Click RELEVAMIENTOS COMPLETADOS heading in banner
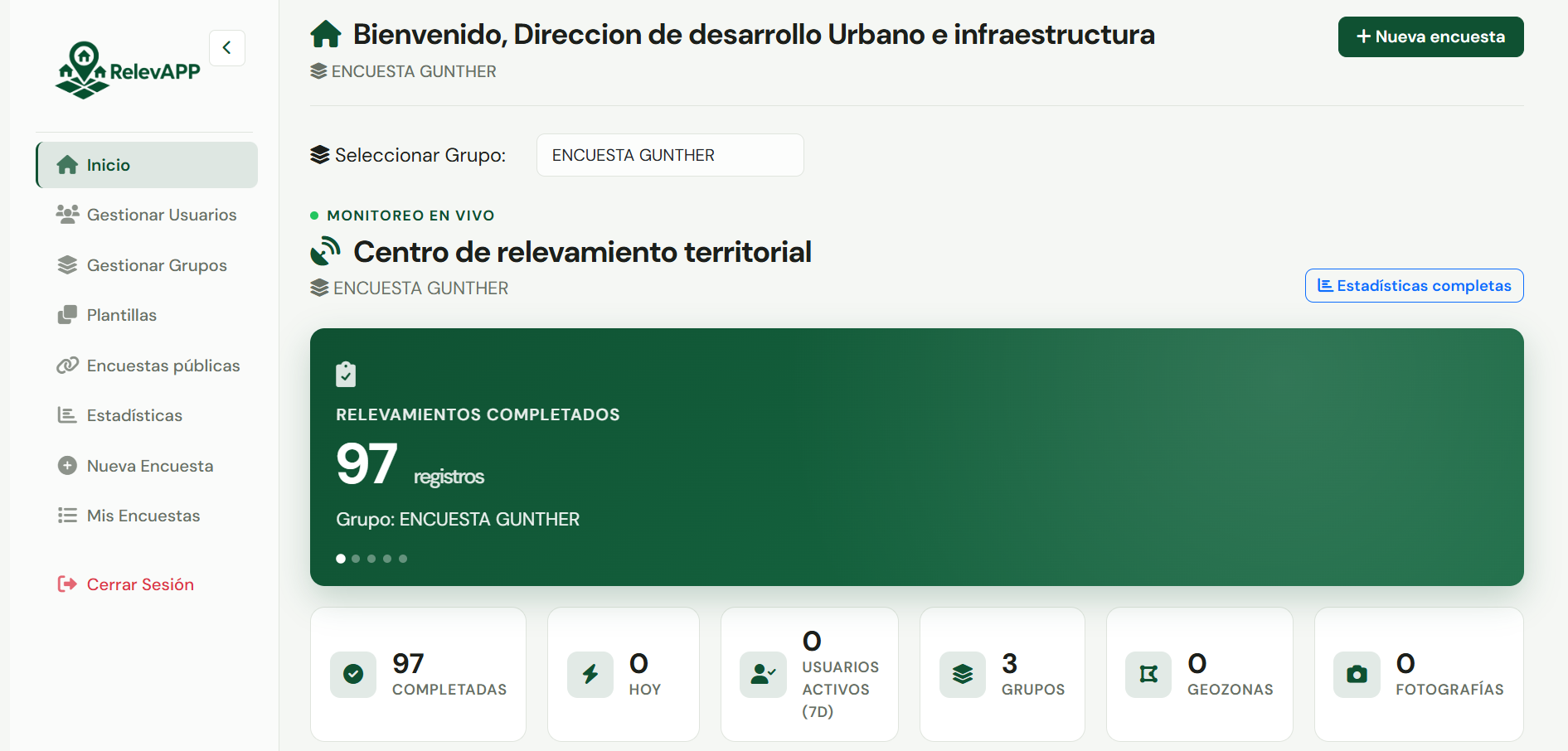1568x751 pixels. [478, 414]
